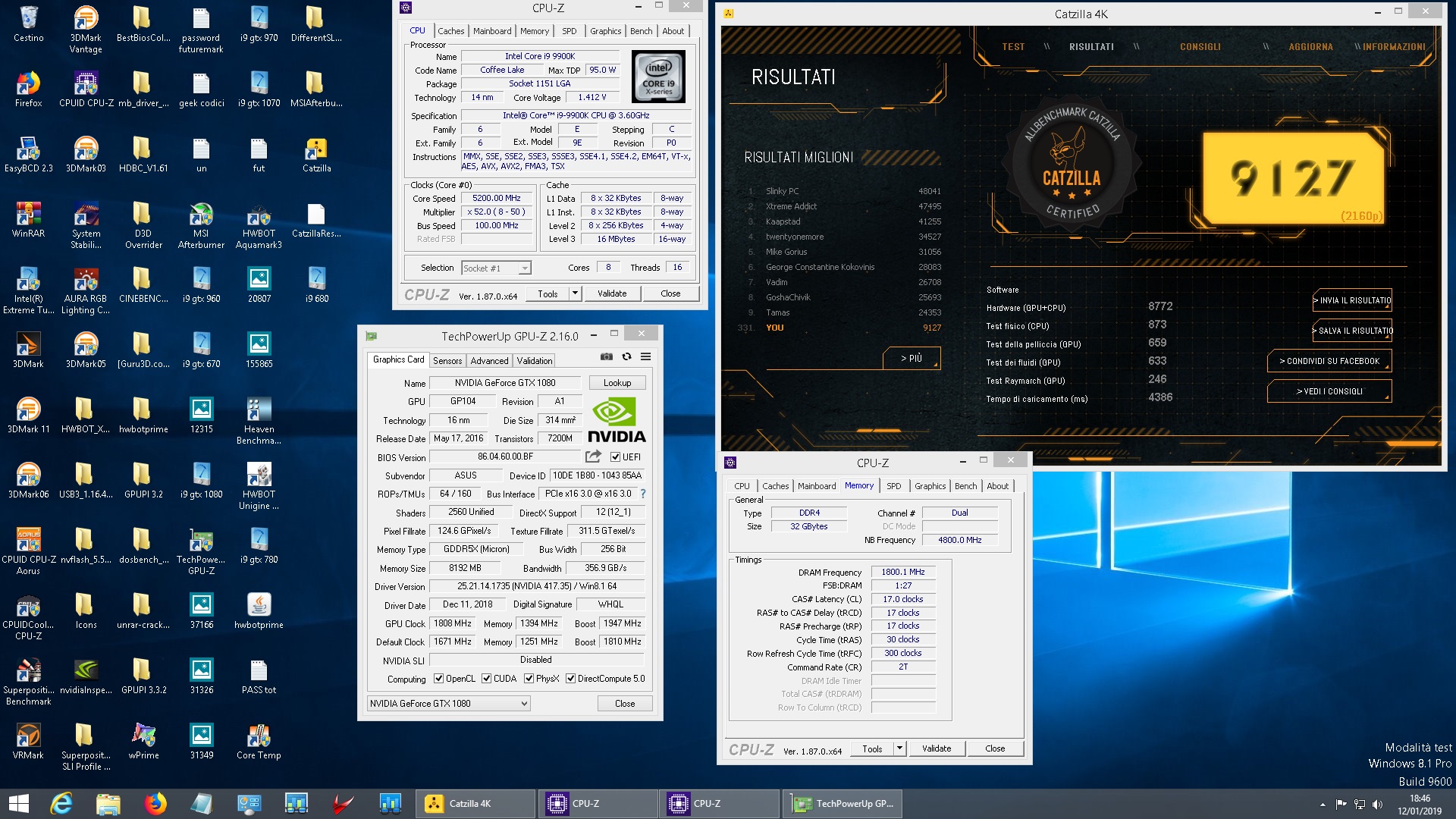Click the GPU-Z refresh icon
This screenshot has width=1456, height=819.
click(626, 356)
